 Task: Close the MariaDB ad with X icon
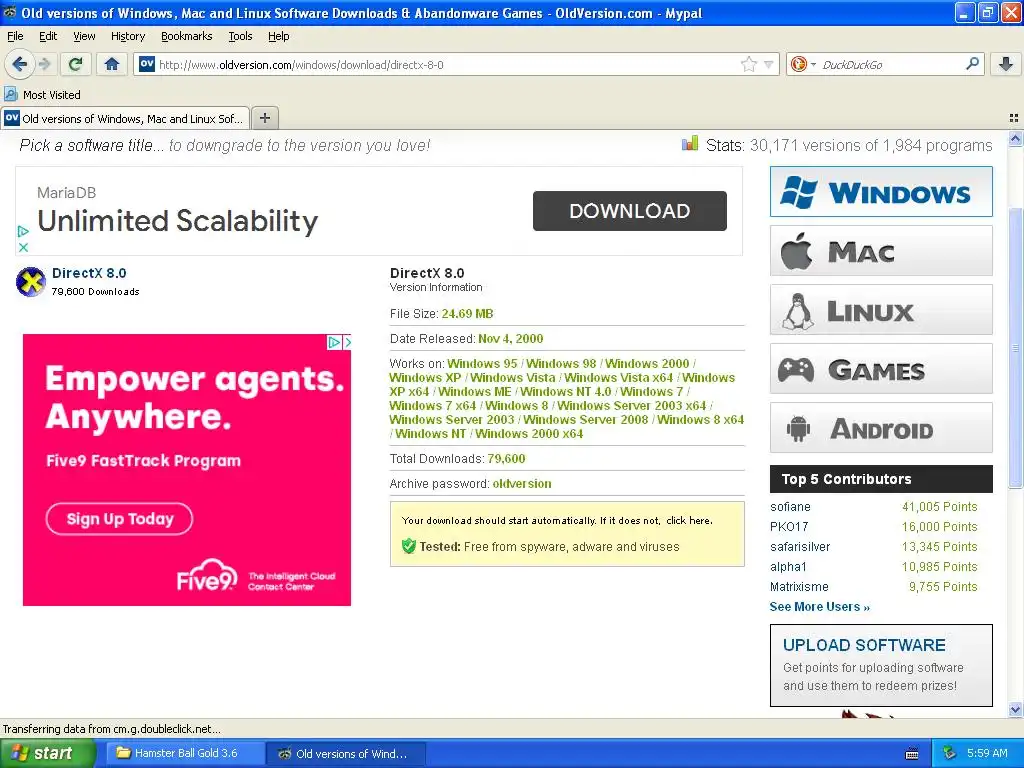(23, 248)
